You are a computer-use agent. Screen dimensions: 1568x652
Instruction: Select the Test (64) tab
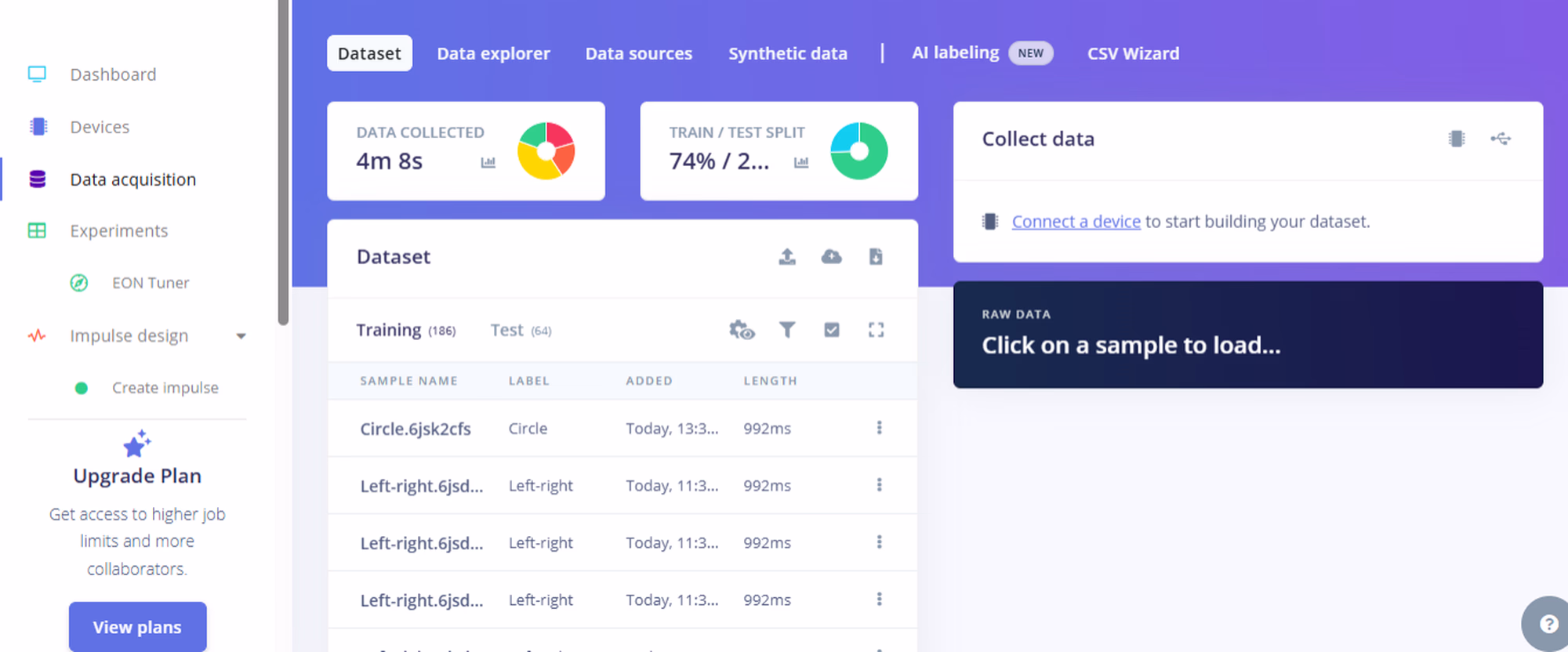(521, 330)
